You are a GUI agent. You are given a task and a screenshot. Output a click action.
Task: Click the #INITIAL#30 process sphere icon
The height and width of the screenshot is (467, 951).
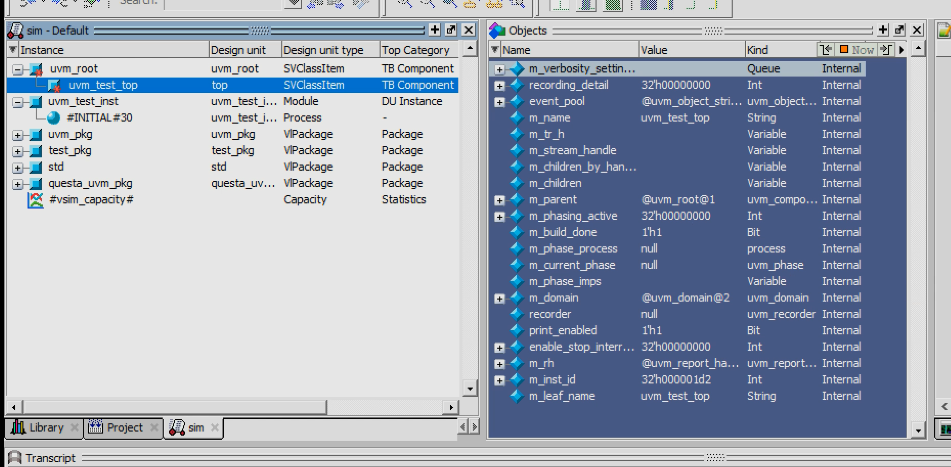pyautogui.click(x=54, y=118)
